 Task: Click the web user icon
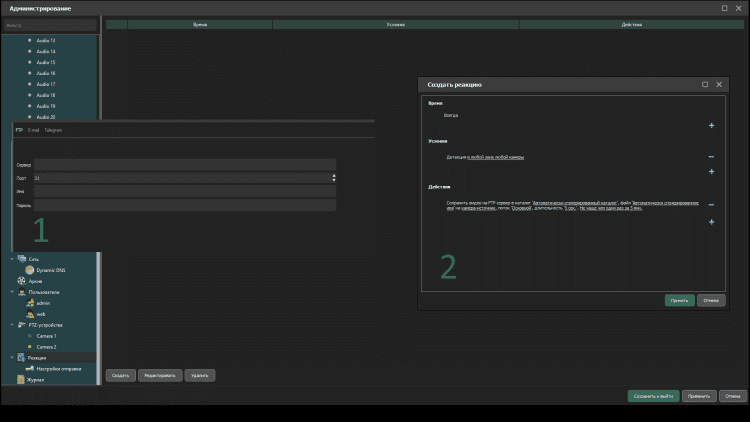30,314
